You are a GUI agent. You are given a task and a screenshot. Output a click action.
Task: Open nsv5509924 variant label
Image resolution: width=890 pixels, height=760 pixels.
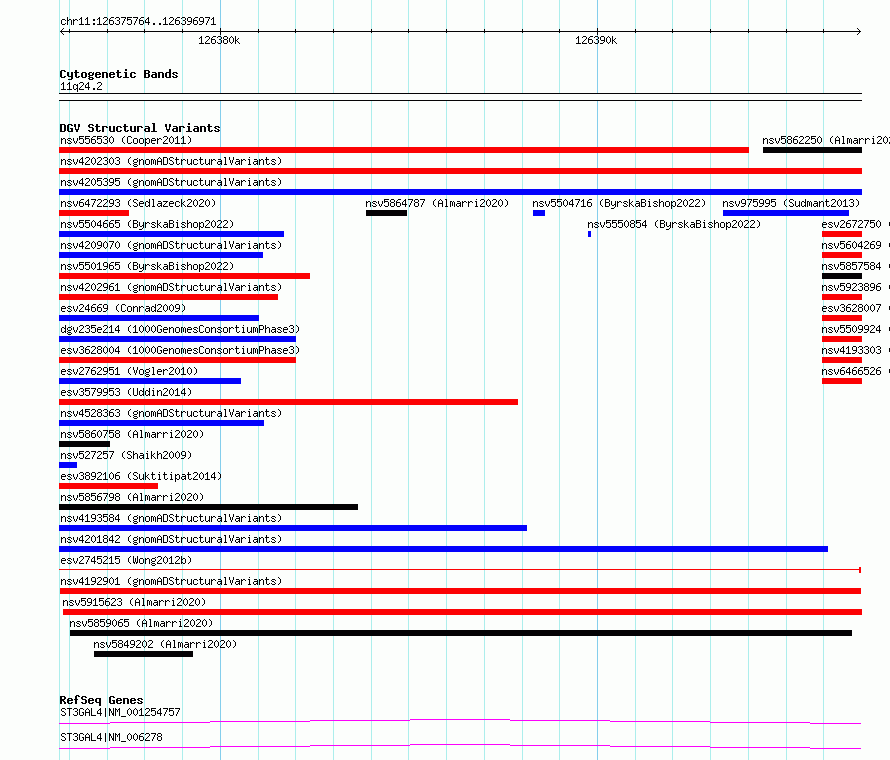(x=851, y=329)
